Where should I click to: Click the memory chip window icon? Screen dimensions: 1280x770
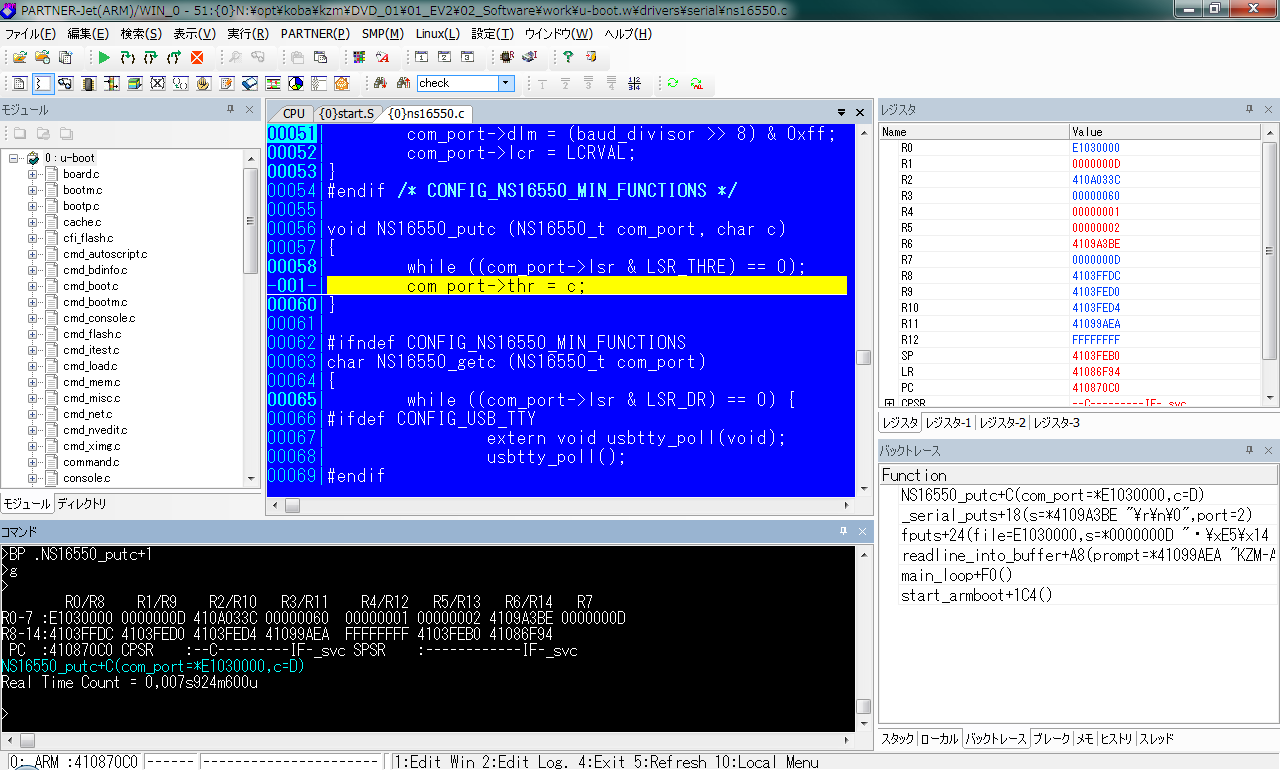[x=88, y=84]
